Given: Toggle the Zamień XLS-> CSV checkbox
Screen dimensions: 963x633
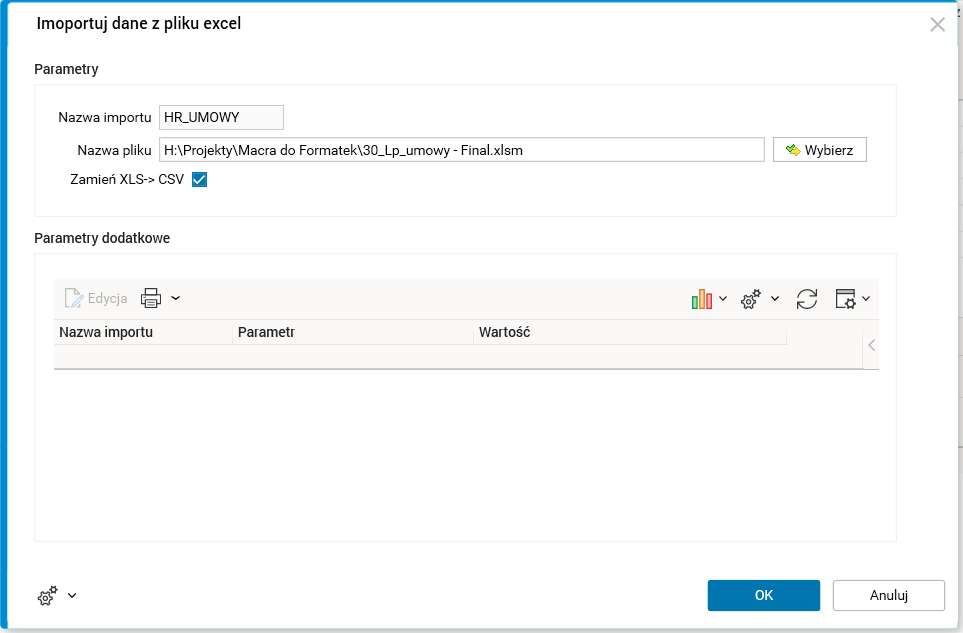Looking at the screenshot, I should [x=199, y=180].
